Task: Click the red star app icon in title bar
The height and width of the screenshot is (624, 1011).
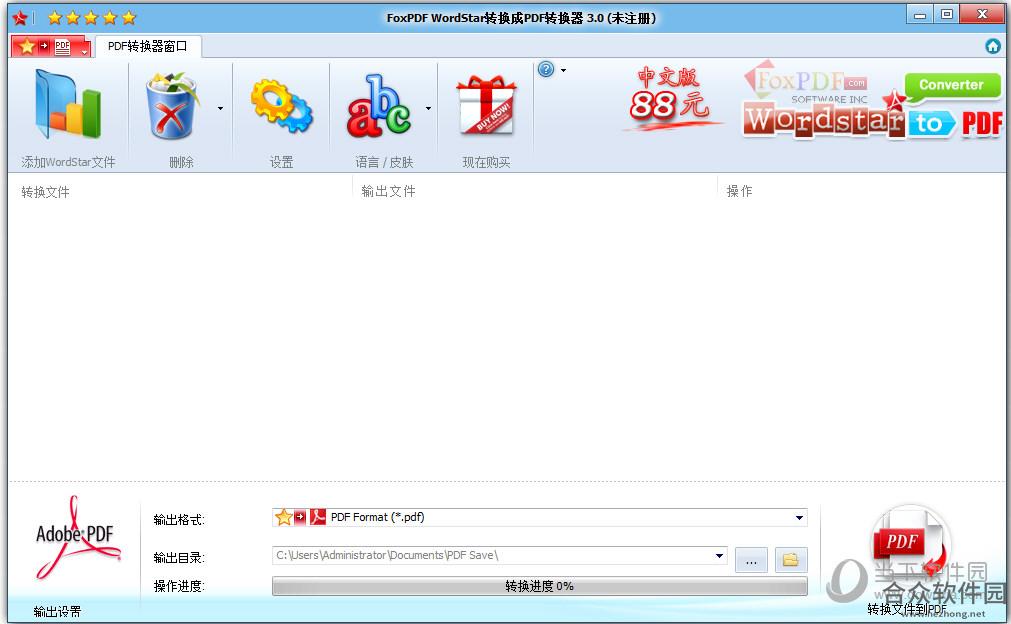Action: (x=20, y=17)
